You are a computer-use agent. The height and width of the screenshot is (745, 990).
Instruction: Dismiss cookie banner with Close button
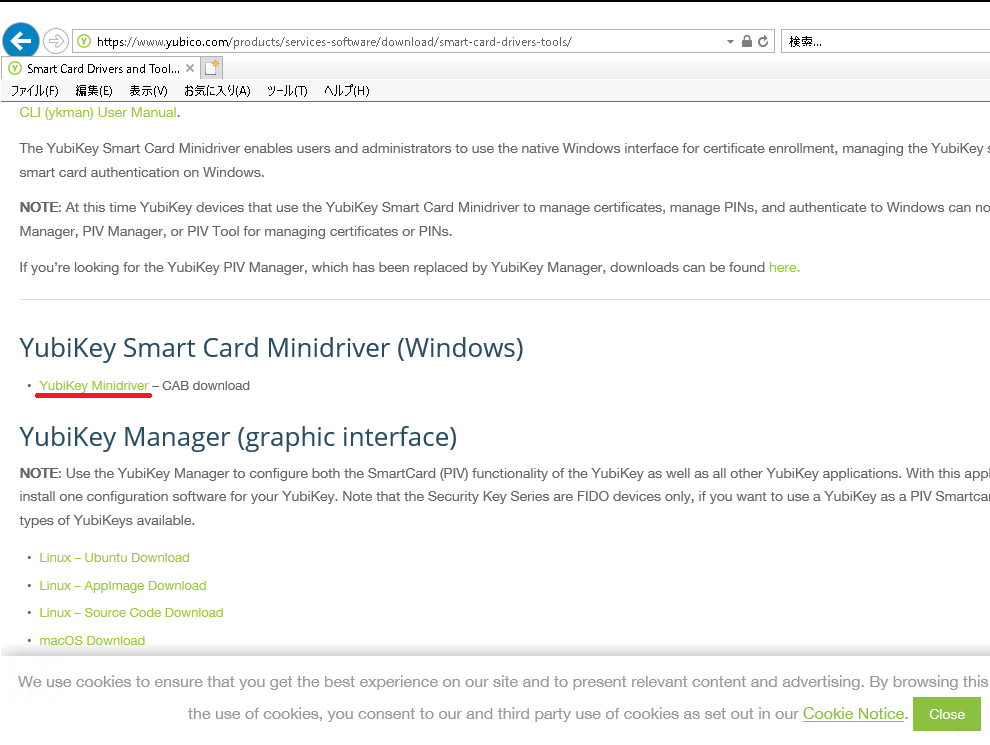[946, 714]
